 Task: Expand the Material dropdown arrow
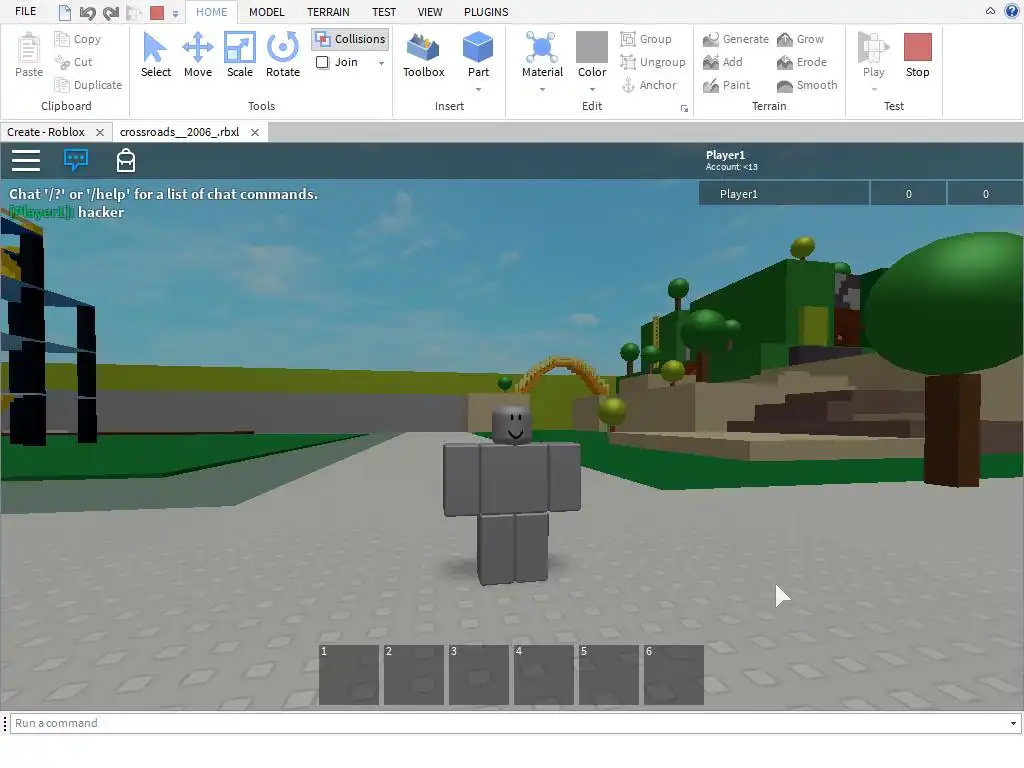(x=542, y=89)
